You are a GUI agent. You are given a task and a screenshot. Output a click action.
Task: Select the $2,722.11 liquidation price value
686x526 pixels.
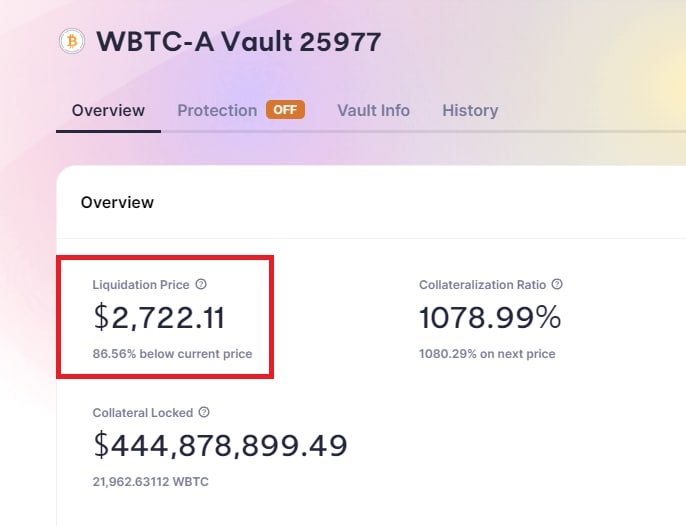(159, 317)
